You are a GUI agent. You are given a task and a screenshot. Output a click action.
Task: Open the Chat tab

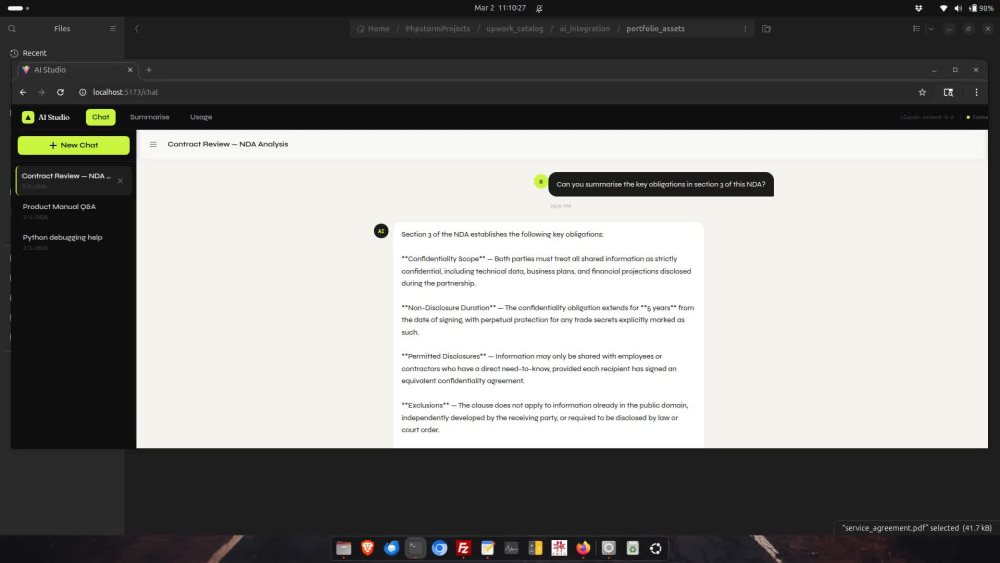(101, 117)
